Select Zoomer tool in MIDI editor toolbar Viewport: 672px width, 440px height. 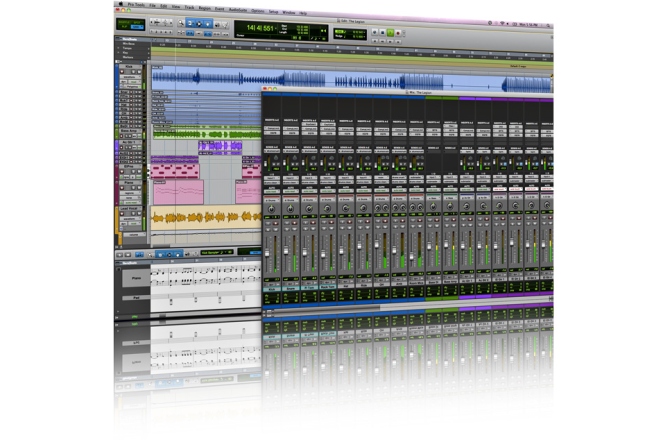150,255
